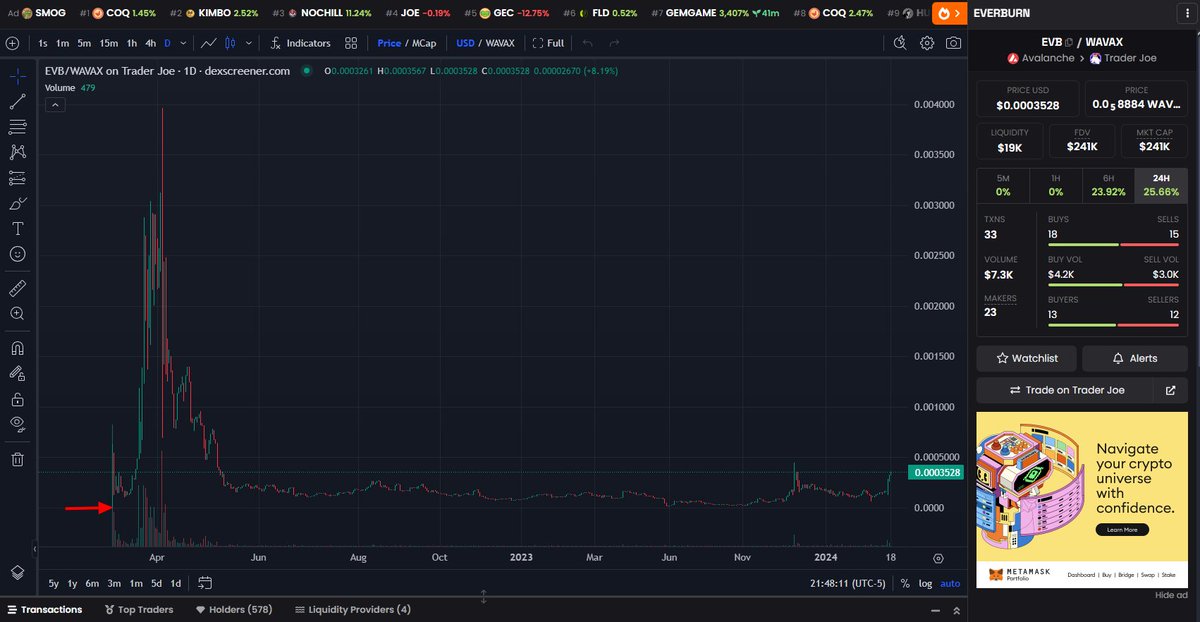
Task: Add EVB pair to Watchlist
Action: point(1027,358)
